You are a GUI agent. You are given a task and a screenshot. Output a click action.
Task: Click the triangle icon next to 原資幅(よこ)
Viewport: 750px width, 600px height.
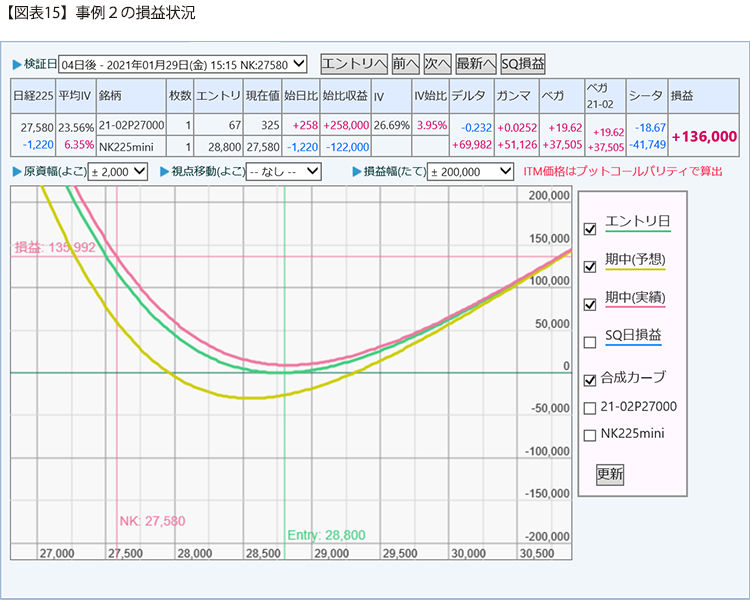[16, 172]
